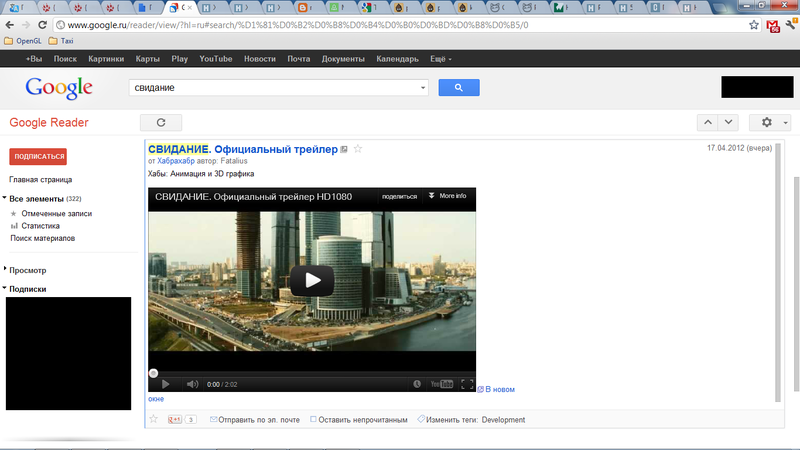800x450 pixels.
Task: Reload the page with browser refresh icon
Action: click(x=42, y=24)
